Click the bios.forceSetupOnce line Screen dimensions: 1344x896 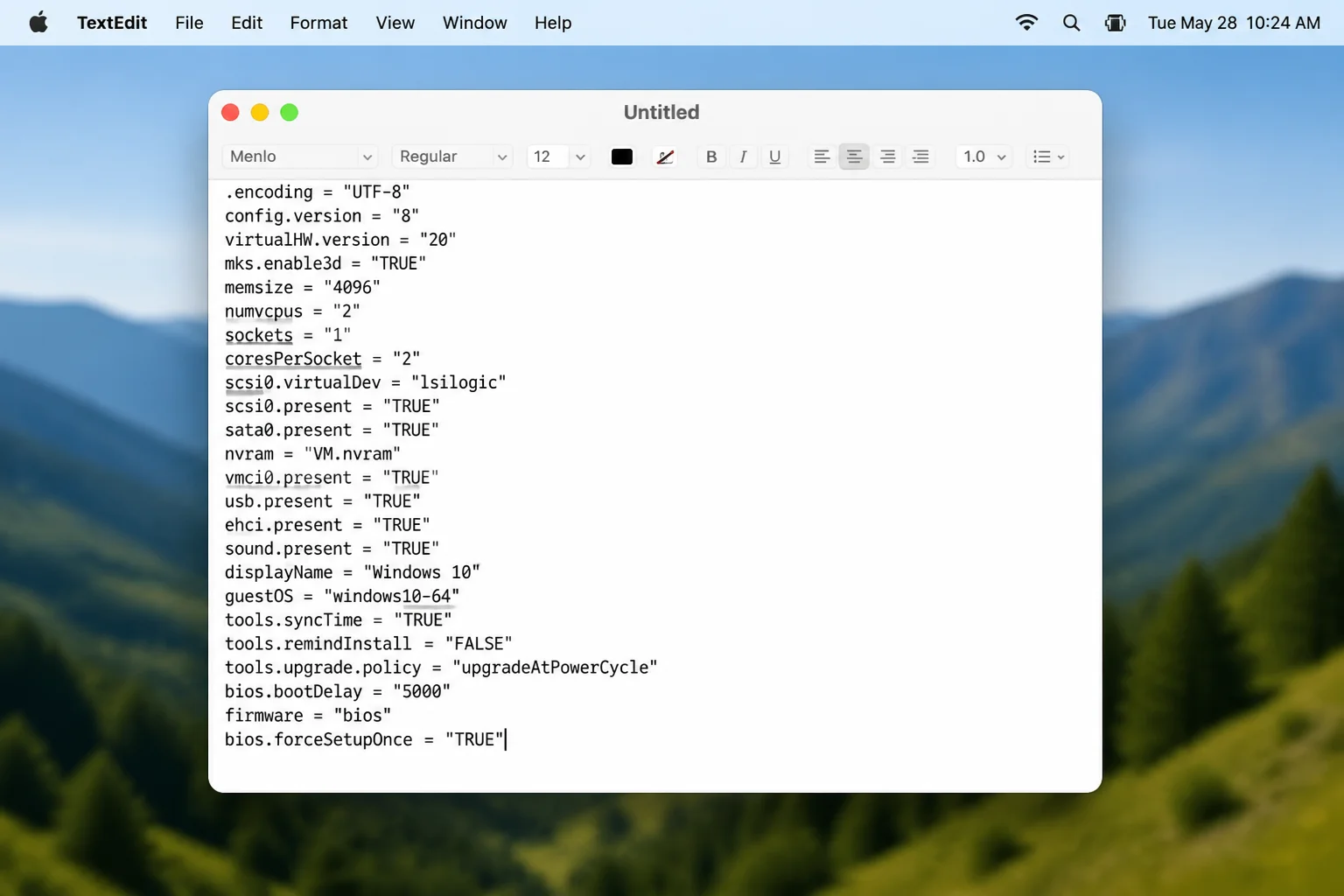pos(365,738)
